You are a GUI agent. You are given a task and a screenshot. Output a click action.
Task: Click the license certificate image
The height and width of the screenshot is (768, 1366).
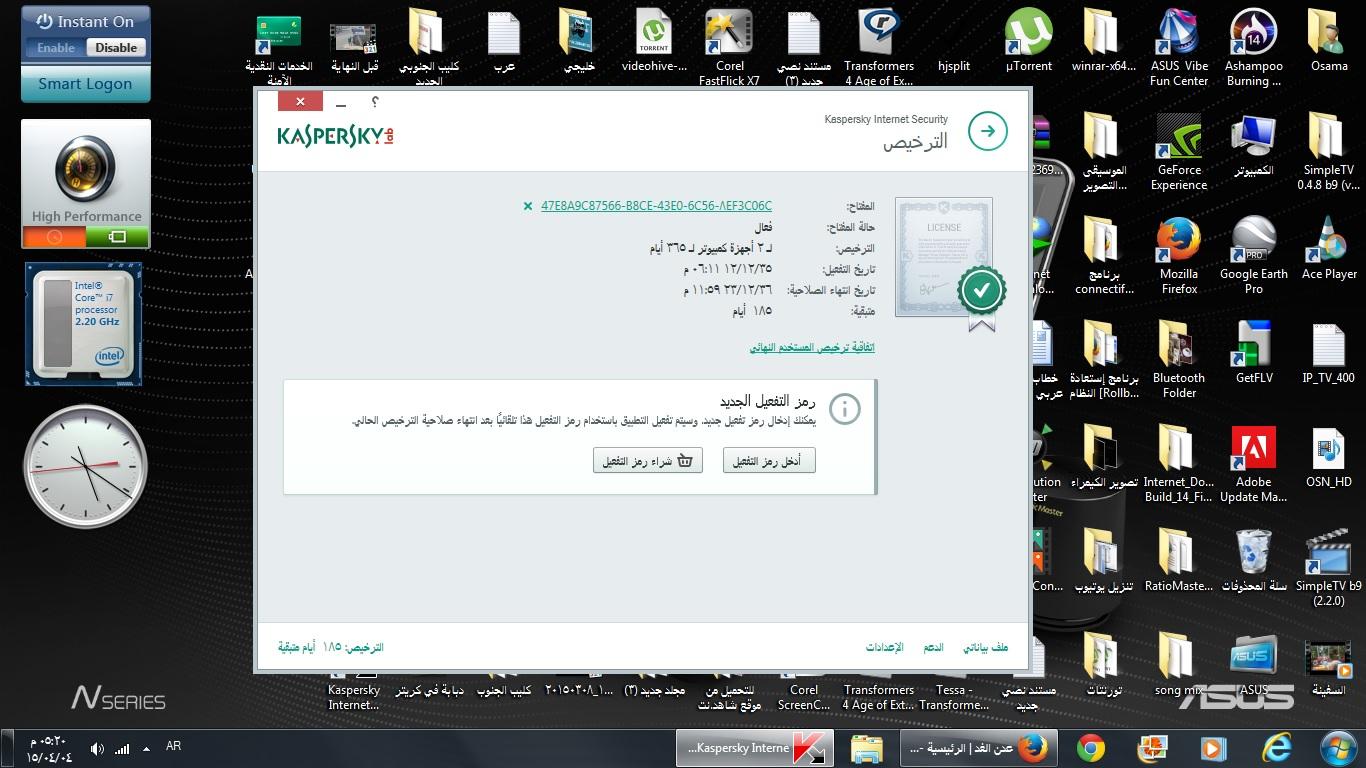(x=945, y=258)
